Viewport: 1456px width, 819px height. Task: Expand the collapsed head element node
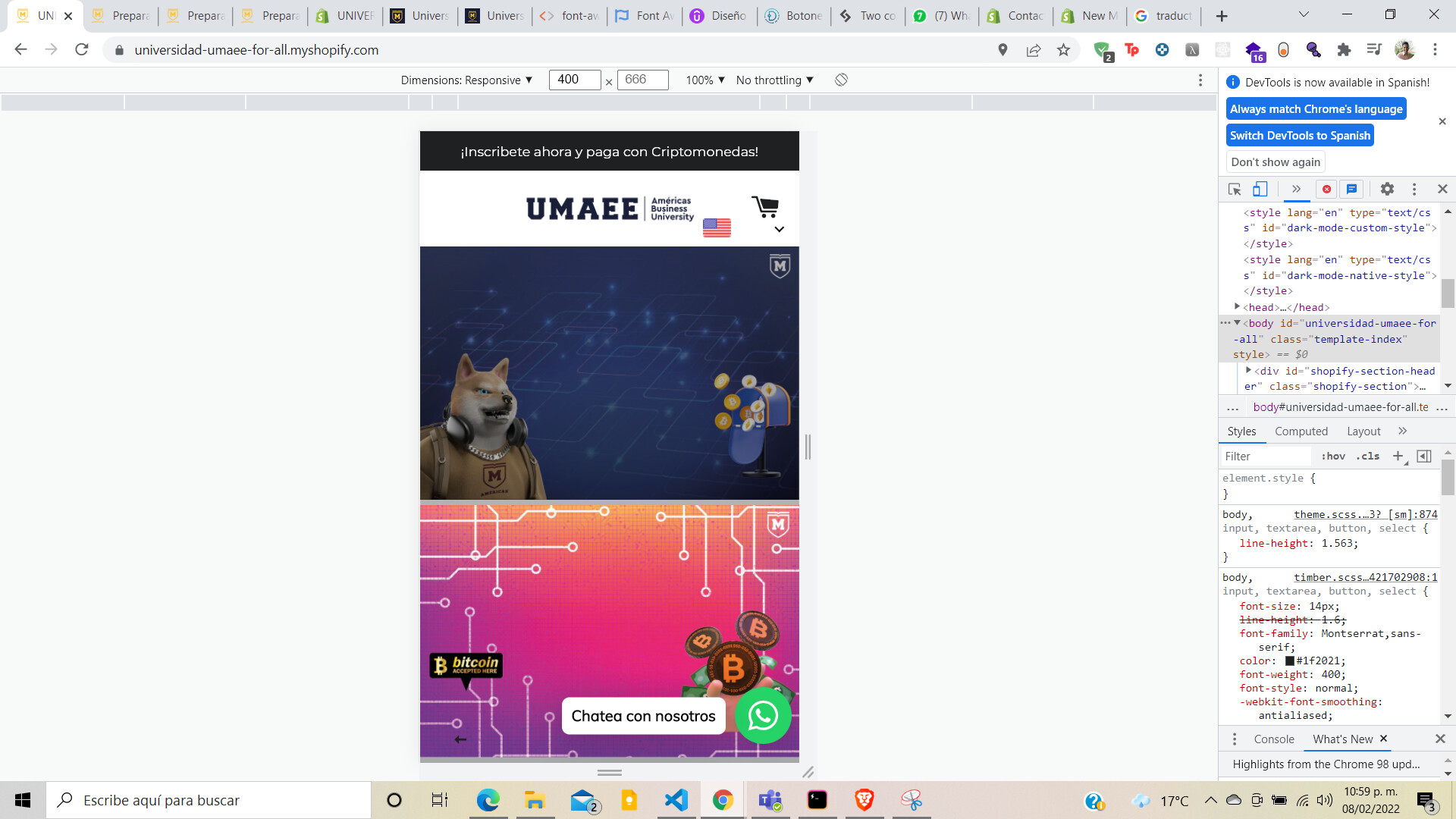pos(1238,306)
